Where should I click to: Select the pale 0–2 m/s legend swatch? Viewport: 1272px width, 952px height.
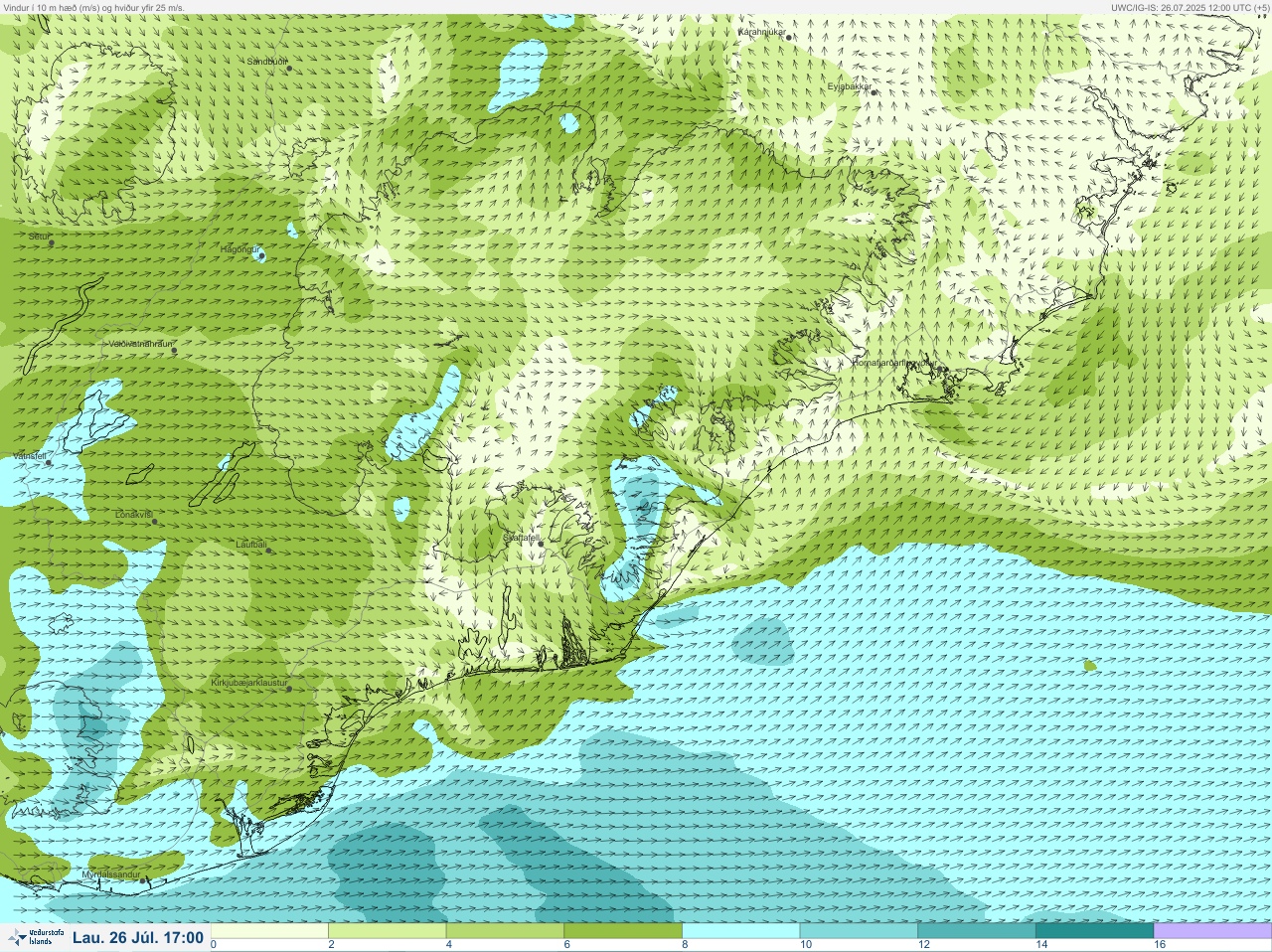[x=269, y=931]
